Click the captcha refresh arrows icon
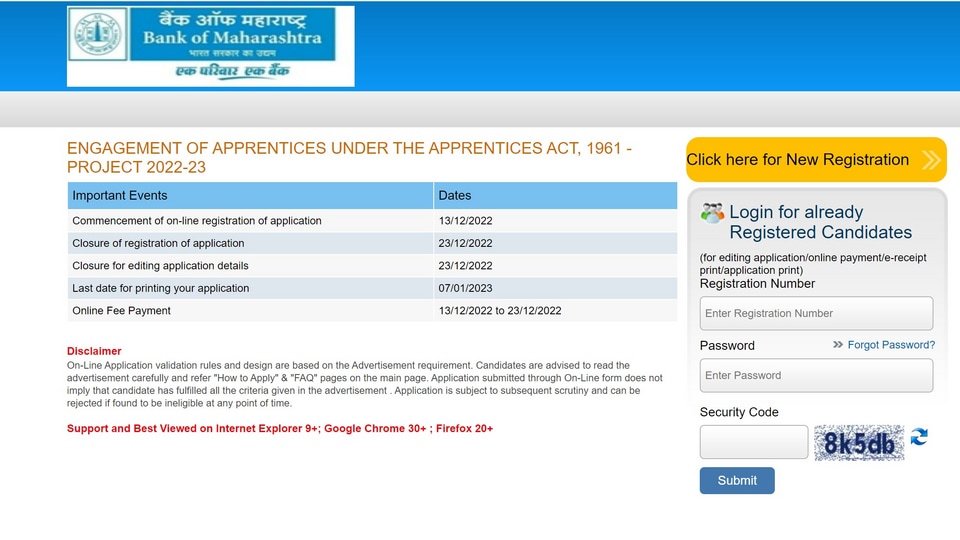 point(919,437)
